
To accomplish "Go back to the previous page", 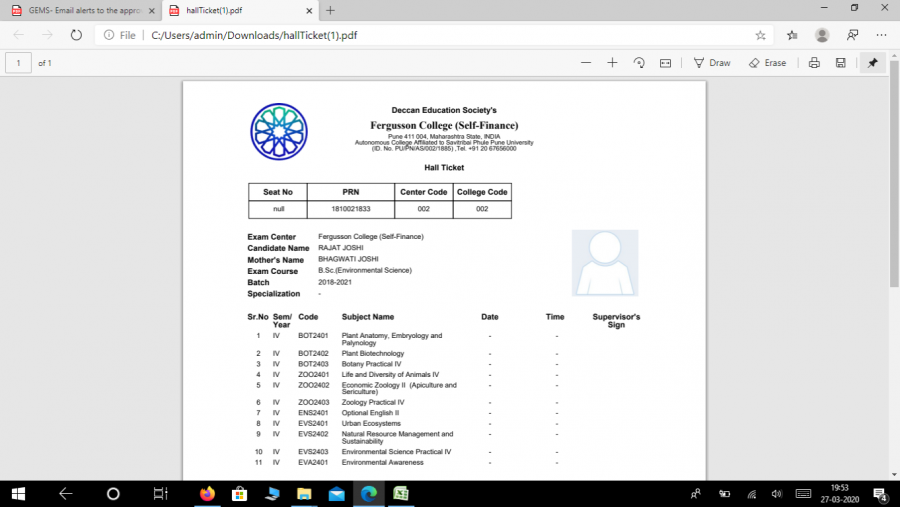I will coord(18,35).
